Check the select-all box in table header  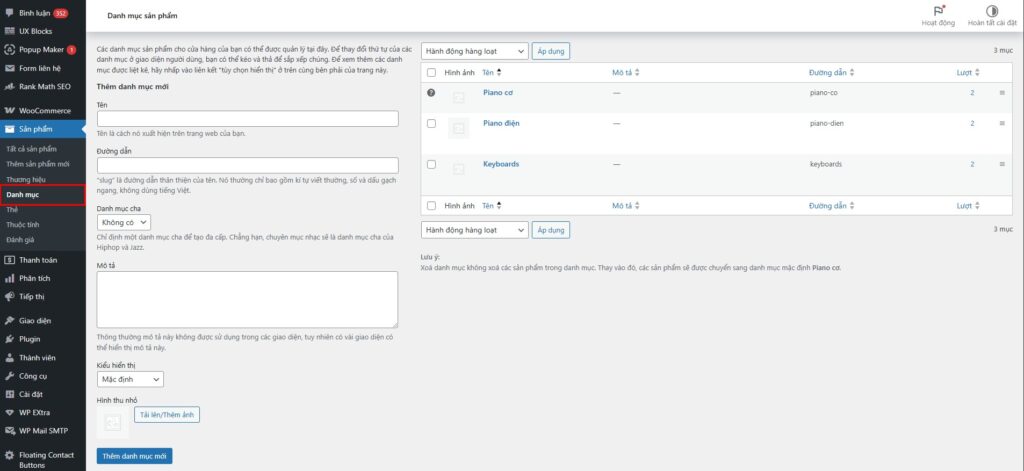[431, 73]
